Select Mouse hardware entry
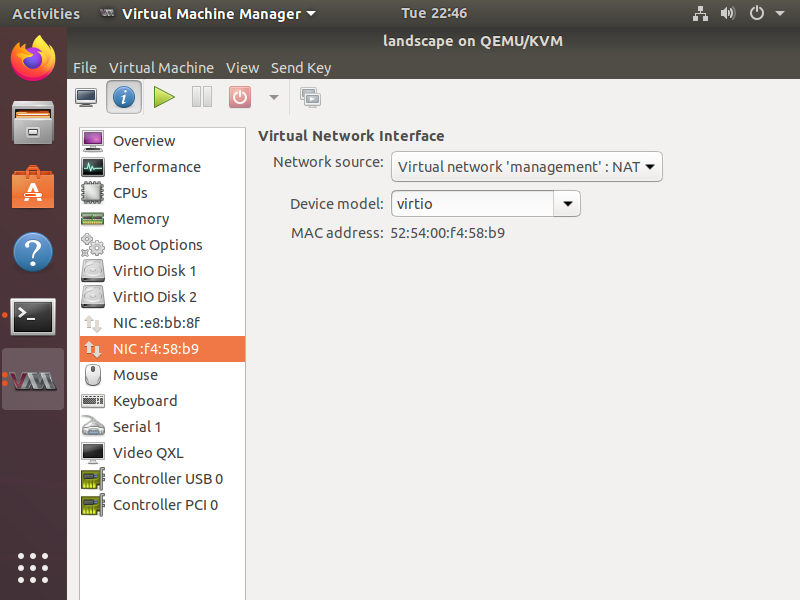The width and height of the screenshot is (800, 600). pyautogui.click(x=162, y=375)
